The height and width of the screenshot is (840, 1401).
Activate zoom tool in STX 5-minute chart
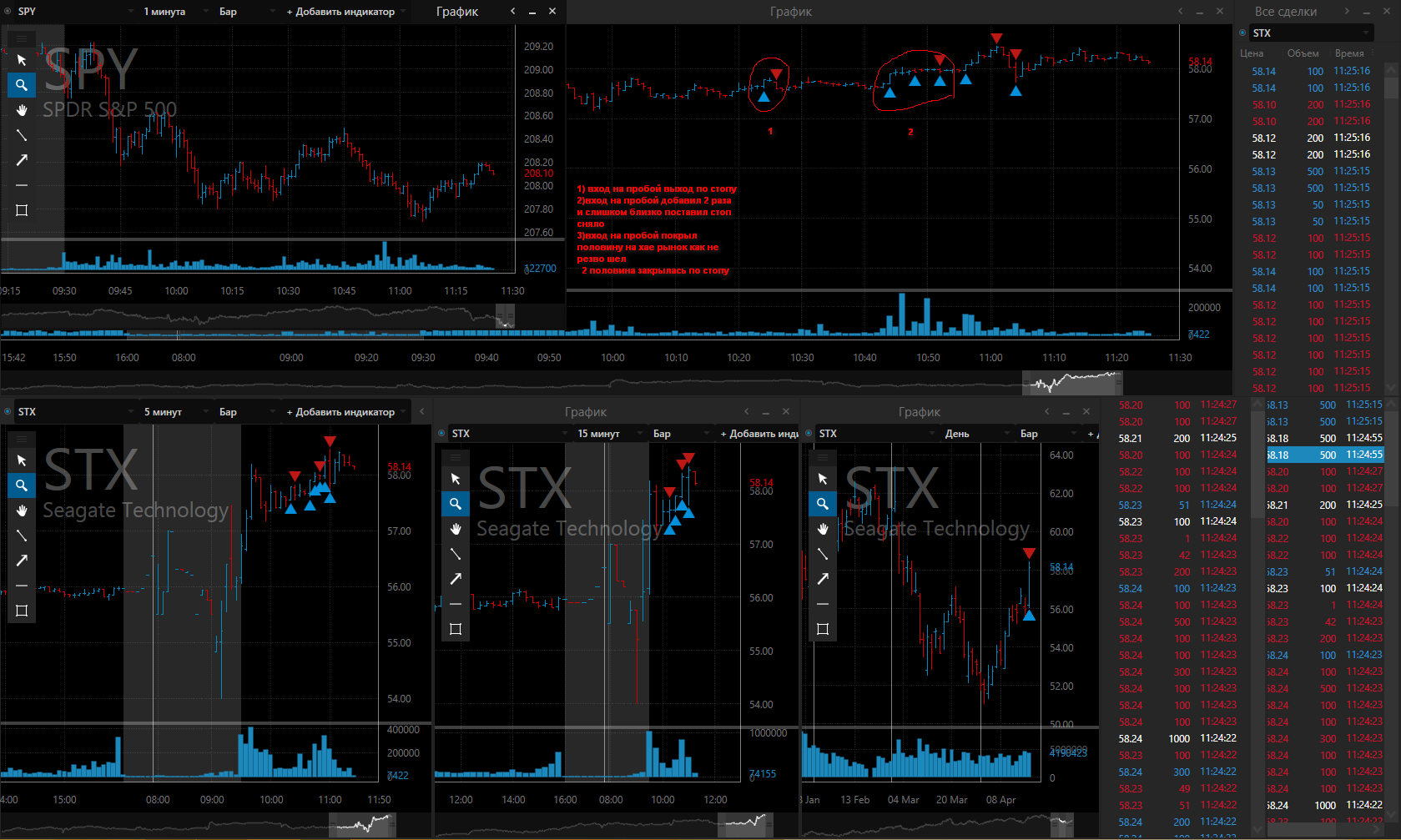point(22,485)
